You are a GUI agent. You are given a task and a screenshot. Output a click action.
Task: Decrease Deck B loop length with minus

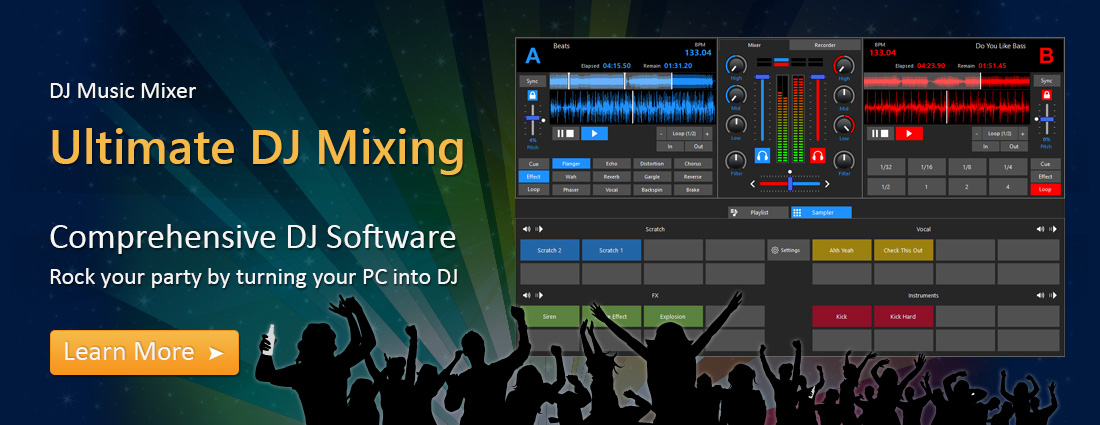click(977, 133)
